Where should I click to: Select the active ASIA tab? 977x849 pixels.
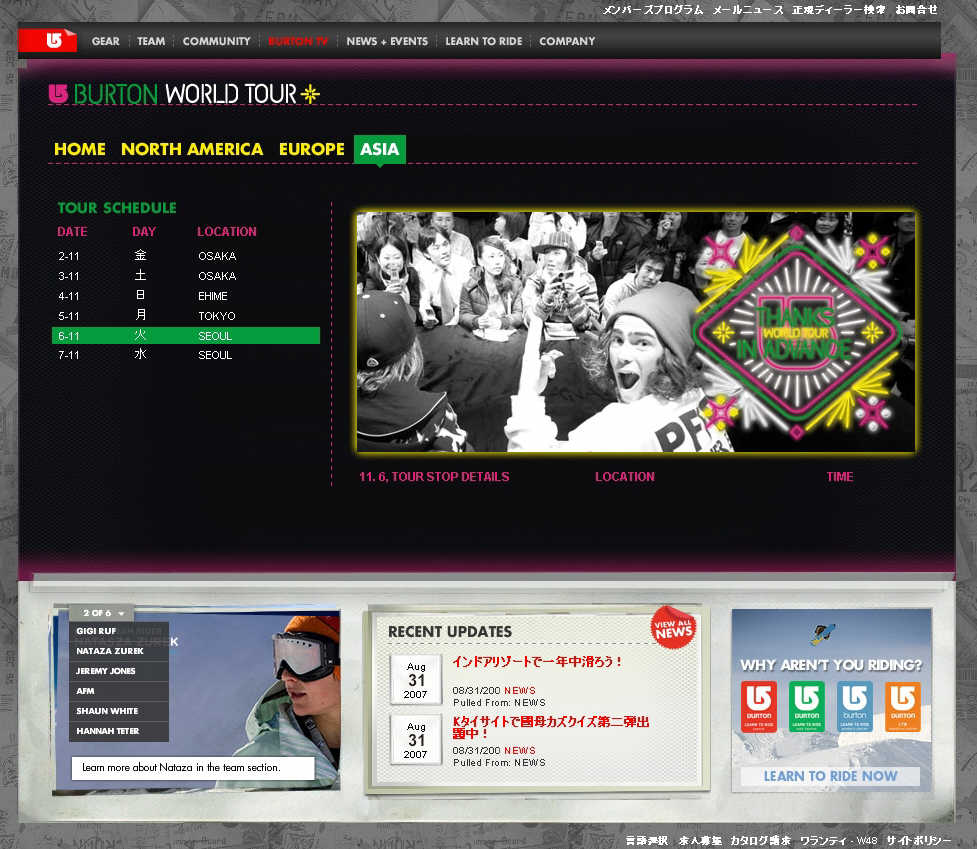point(379,149)
